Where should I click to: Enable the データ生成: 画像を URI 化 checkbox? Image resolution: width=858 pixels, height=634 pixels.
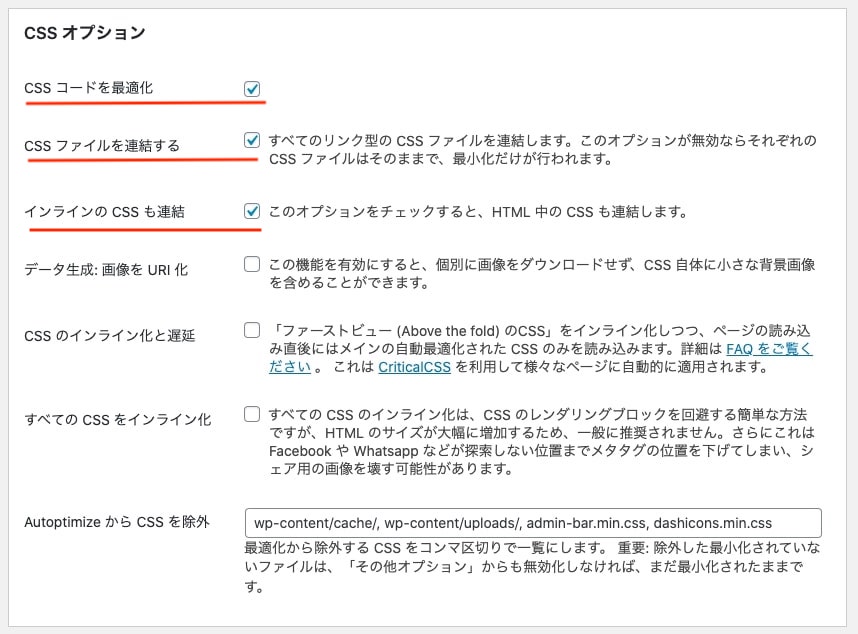(252, 265)
